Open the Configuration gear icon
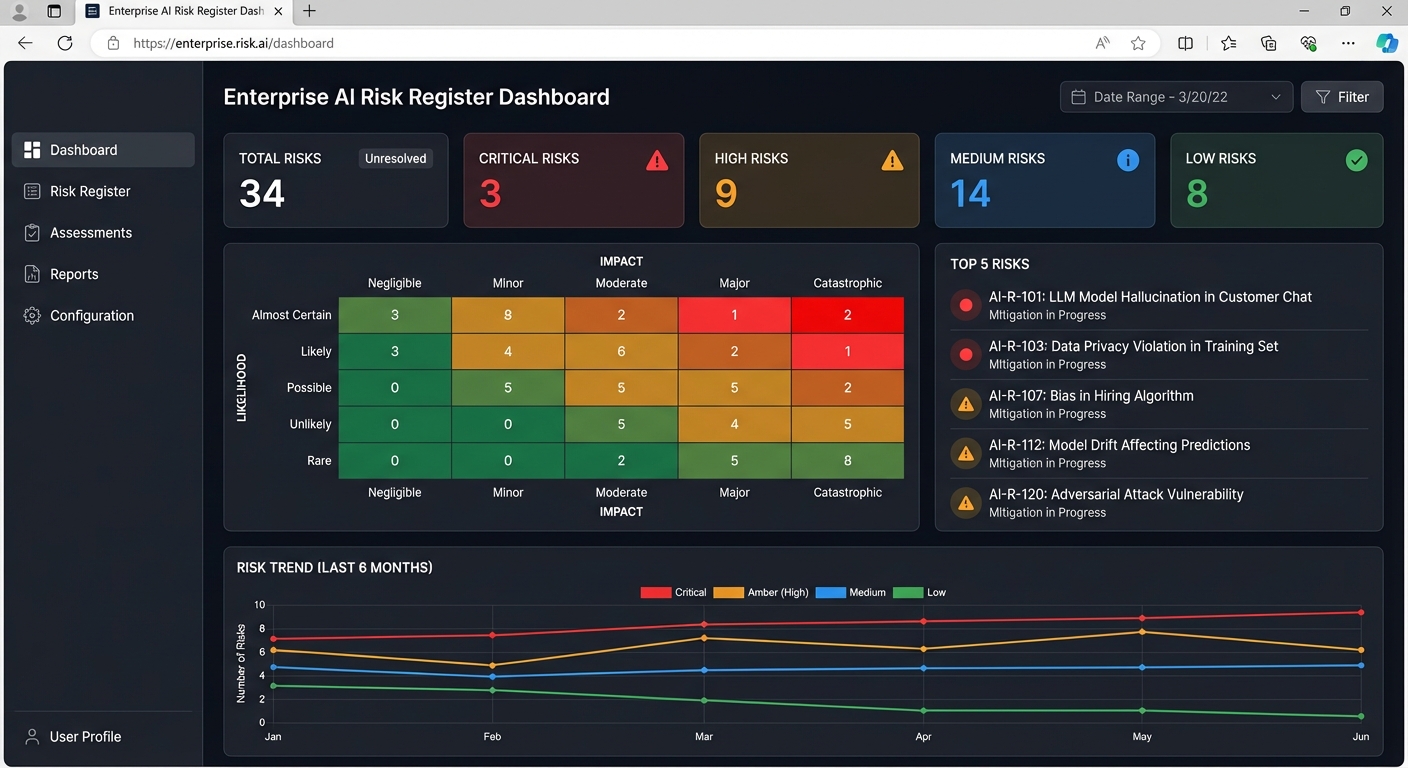The image size is (1408, 768). pyautogui.click(x=31, y=315)
